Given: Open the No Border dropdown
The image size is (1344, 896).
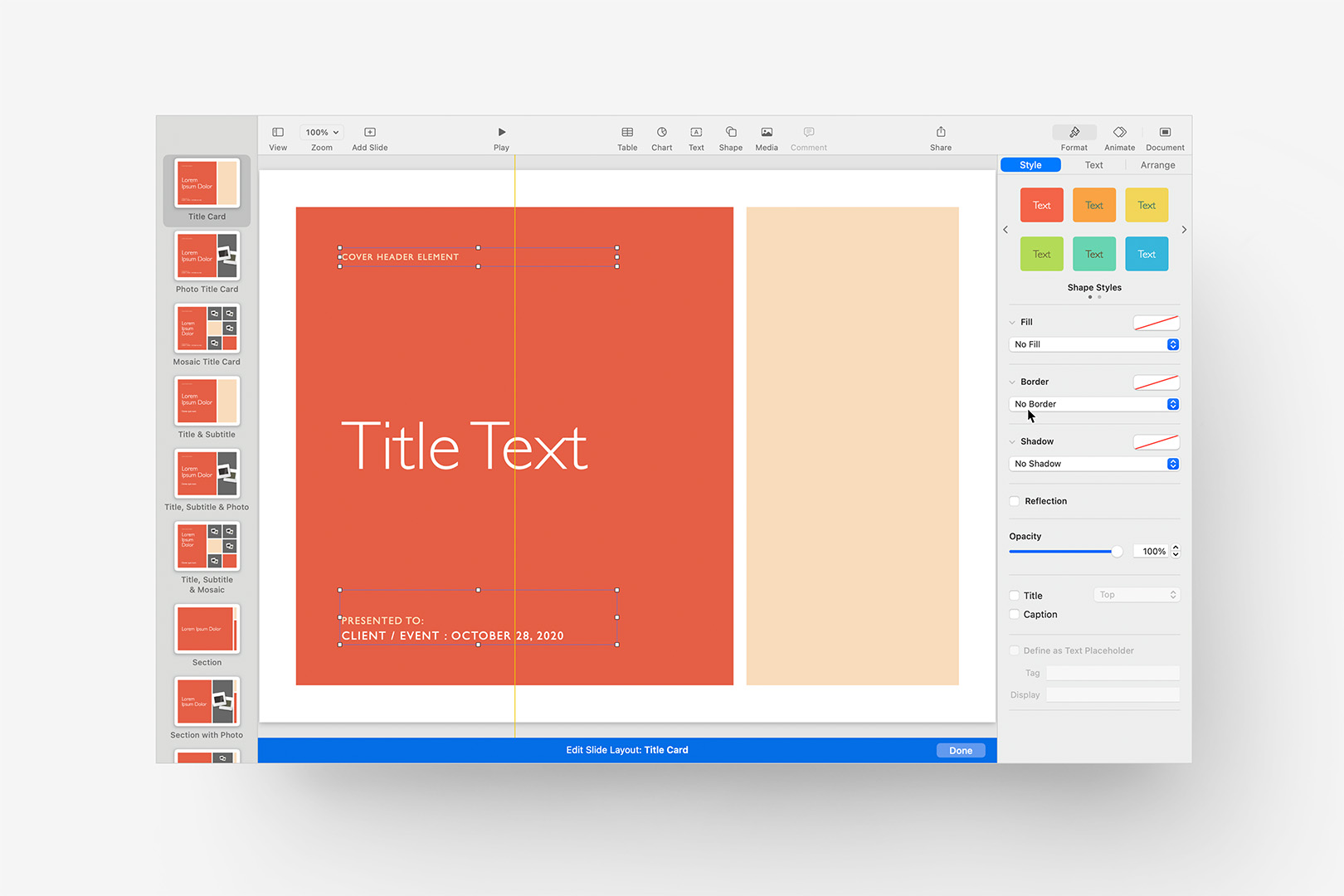Looking at the screenshot, I should coord(1093,404).
